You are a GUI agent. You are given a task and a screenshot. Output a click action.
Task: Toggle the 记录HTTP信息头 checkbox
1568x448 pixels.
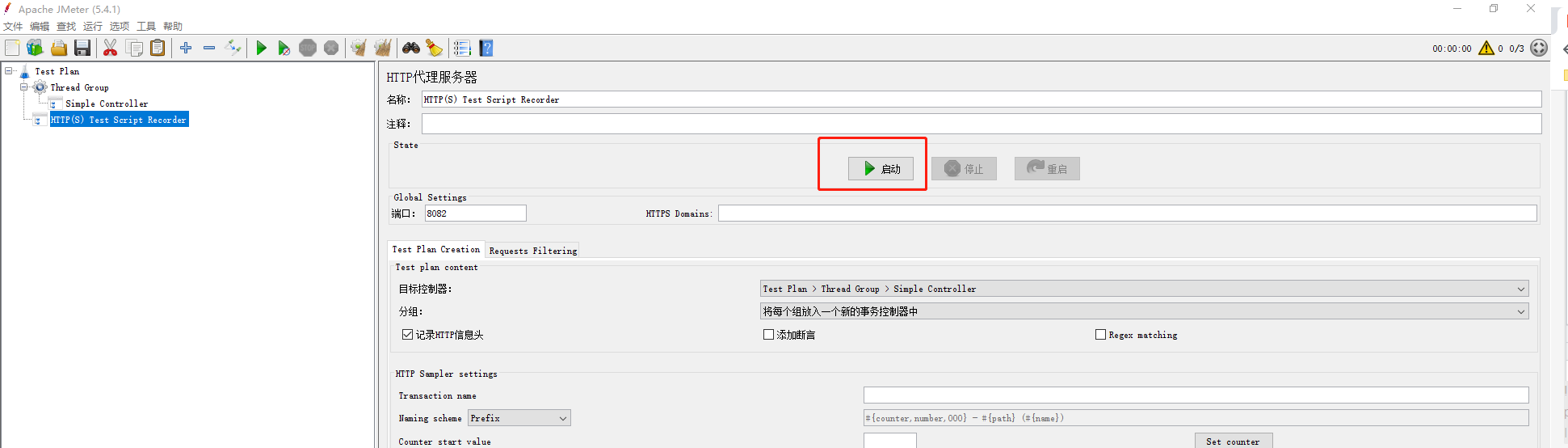407,334
